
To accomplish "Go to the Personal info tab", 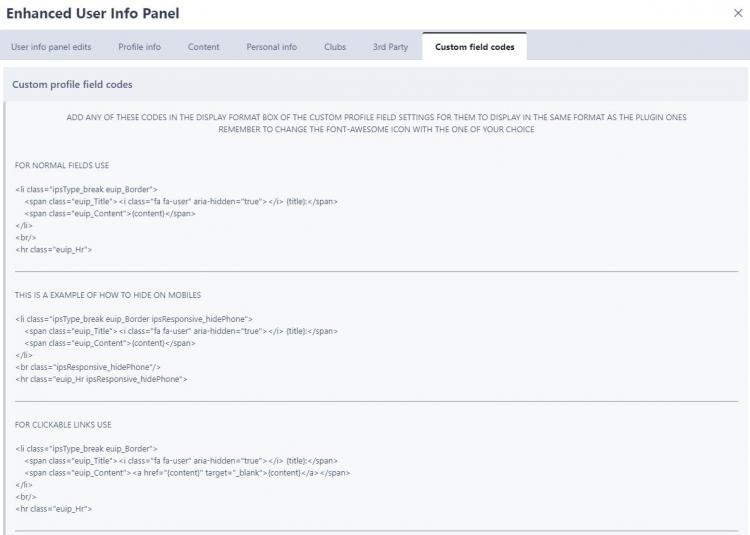I will tap(271, 47).
